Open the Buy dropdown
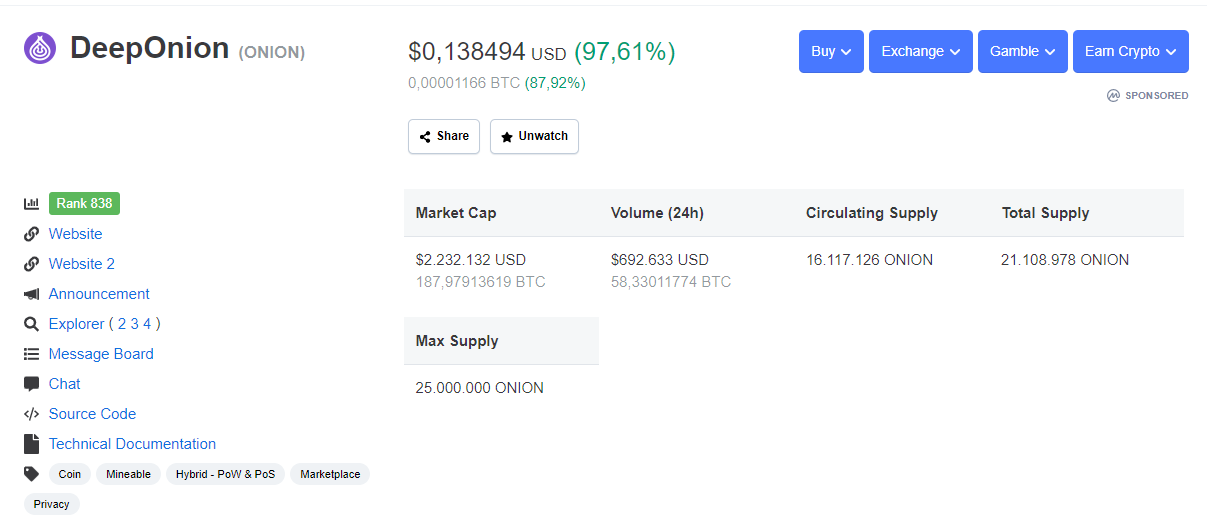Viewport: 1207px width, 525px height. click(831, 51)
